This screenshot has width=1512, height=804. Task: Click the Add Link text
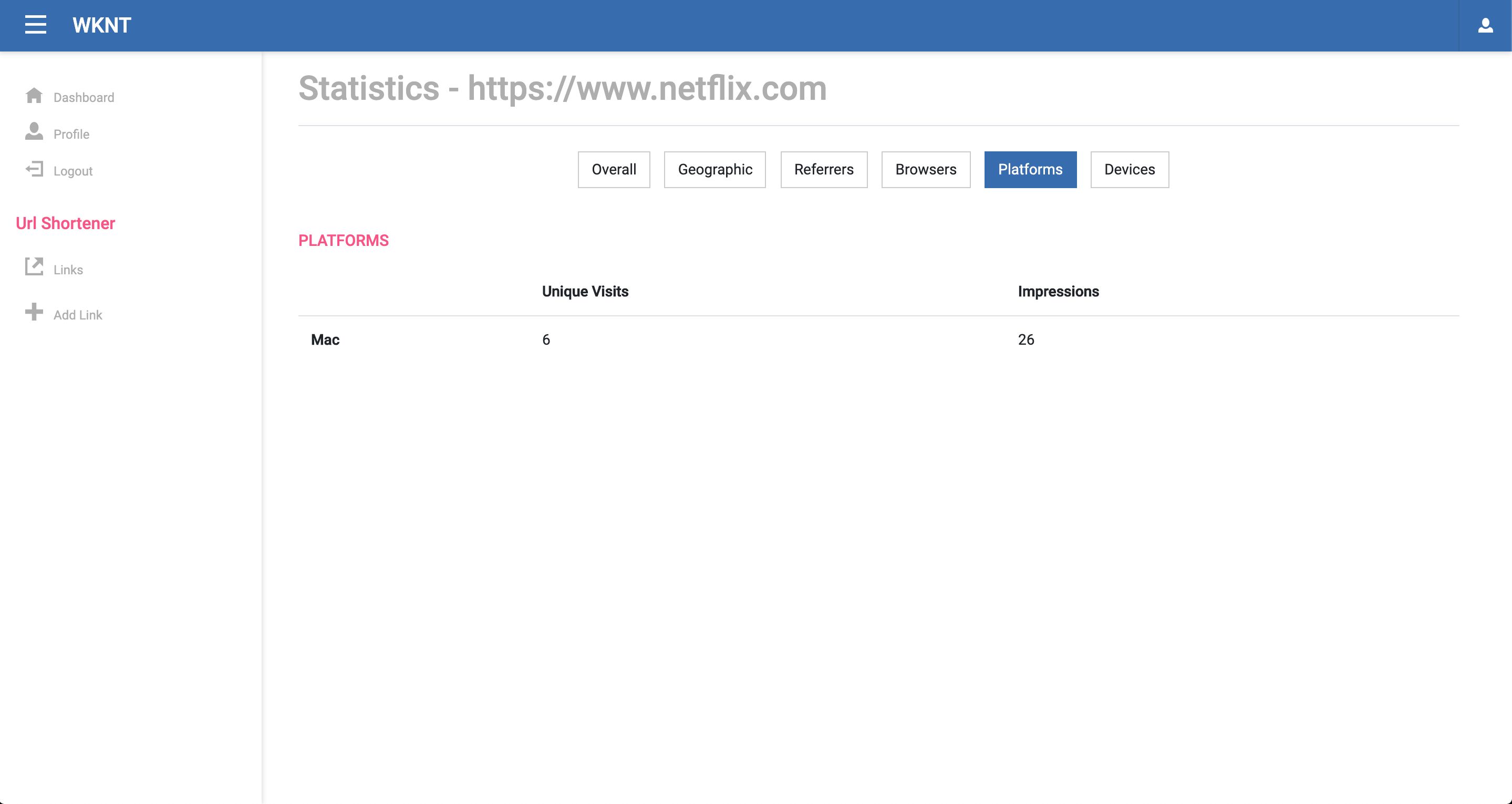point(78,315)
